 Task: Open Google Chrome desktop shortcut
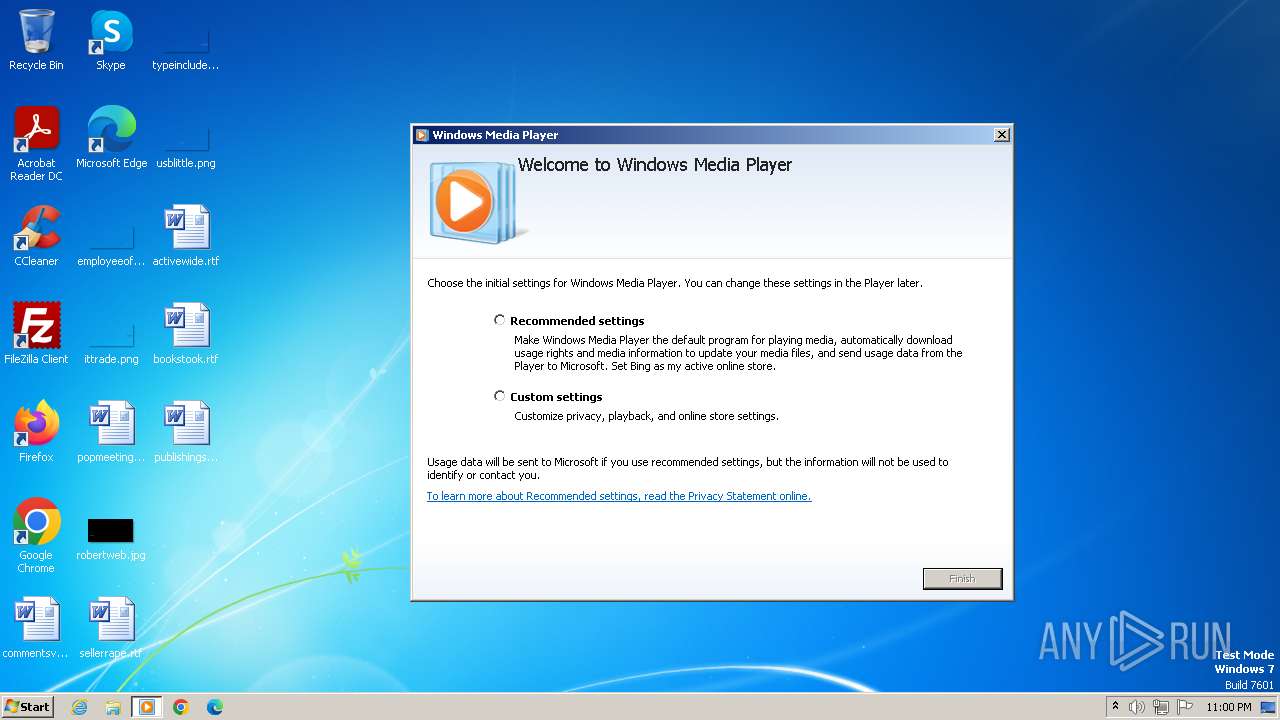(36, 535)
